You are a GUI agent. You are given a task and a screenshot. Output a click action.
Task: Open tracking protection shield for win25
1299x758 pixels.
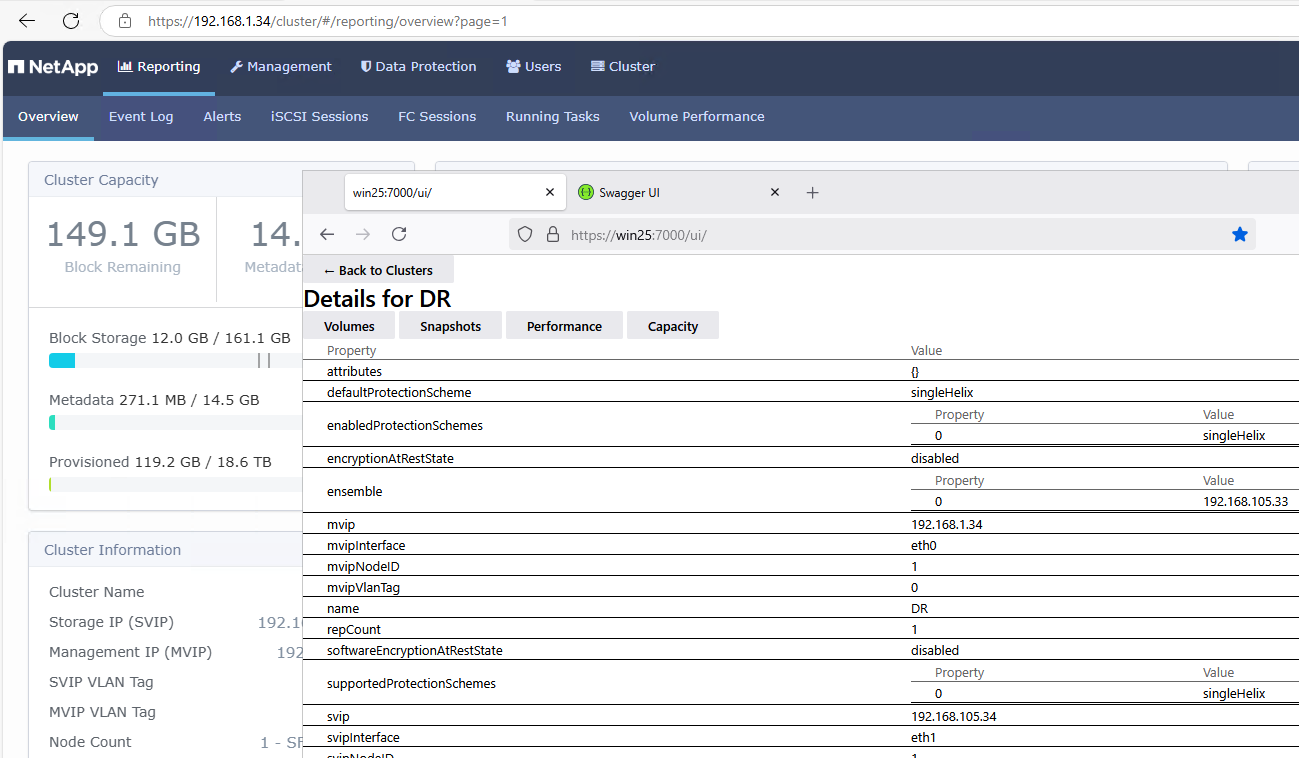click(x=525, y=234)
